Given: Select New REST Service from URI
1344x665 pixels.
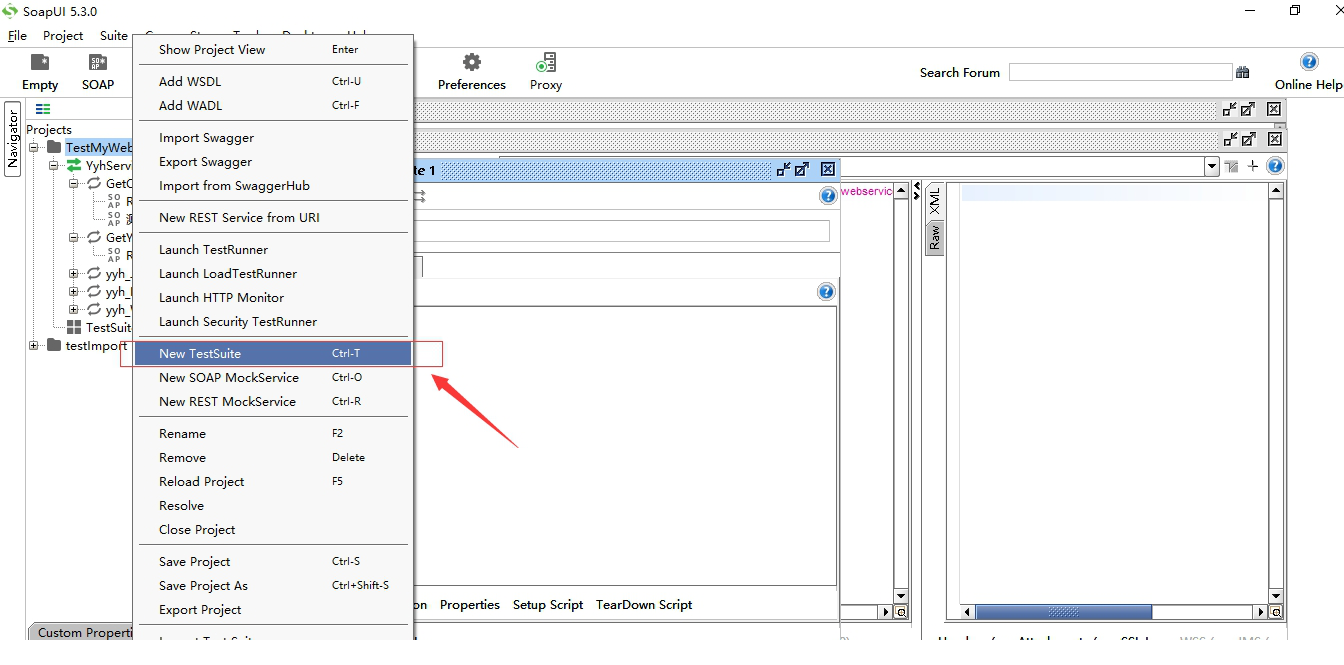Looking at the screenshot, I should pyautogui.click(x=272, y=217).
